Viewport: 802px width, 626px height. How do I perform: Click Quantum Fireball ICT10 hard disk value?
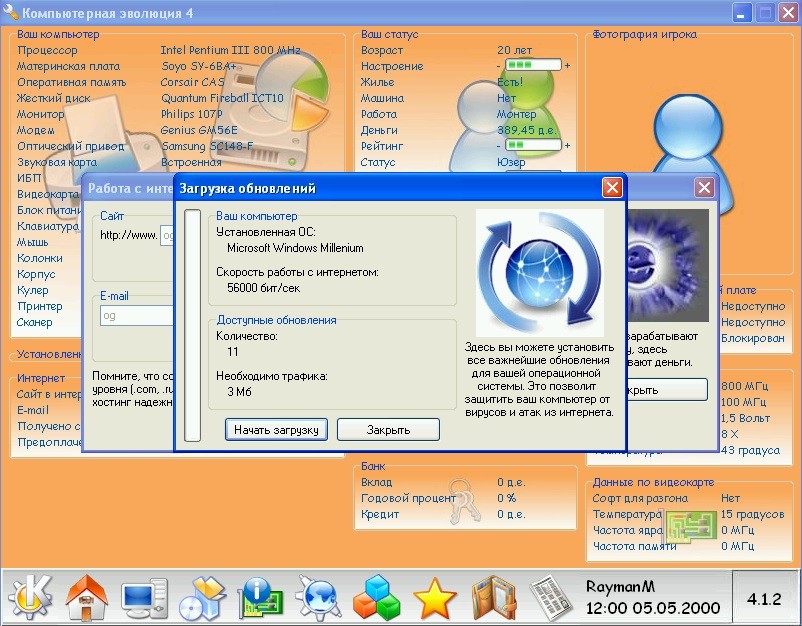[x=222, y=98]
